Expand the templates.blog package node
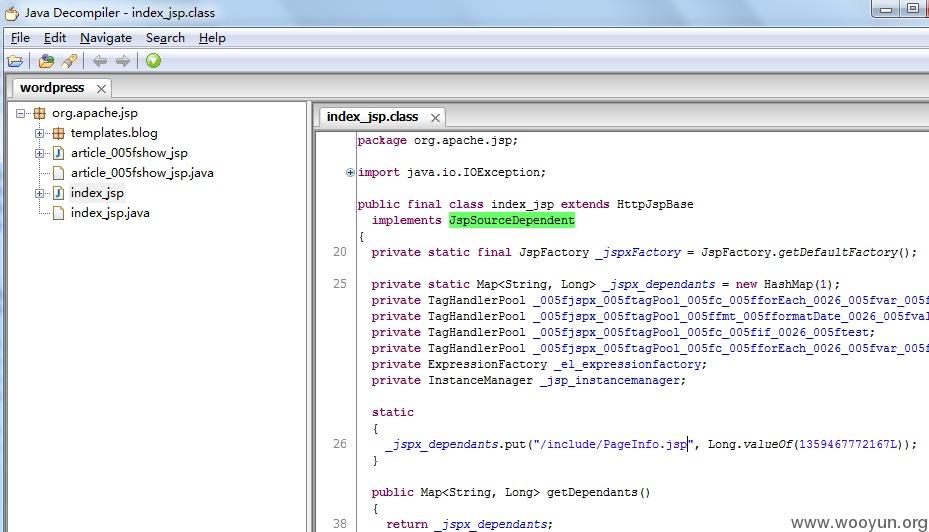 [39, 133]
